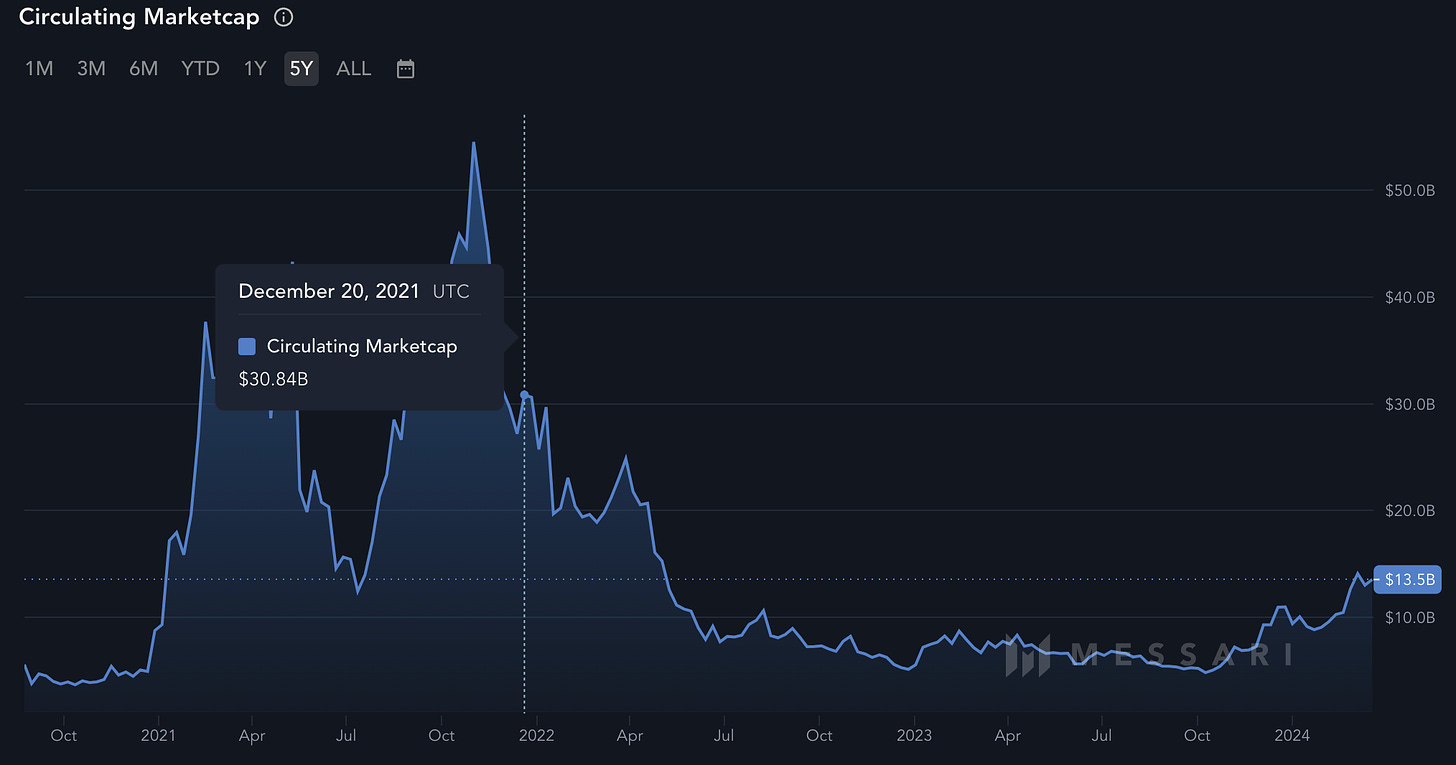Click the highlighted data point on the dotted line
The height and width of the screenshot is (765, 1456).
(x=525, y=396)
